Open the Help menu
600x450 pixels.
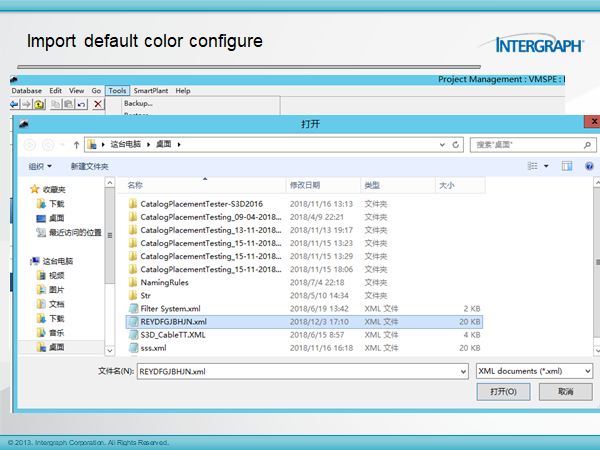point(183,91)
